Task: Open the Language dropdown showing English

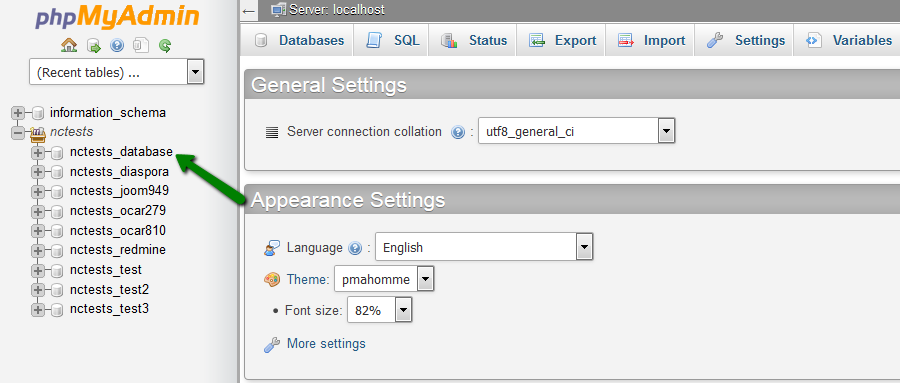Action: tap(484, 247)
